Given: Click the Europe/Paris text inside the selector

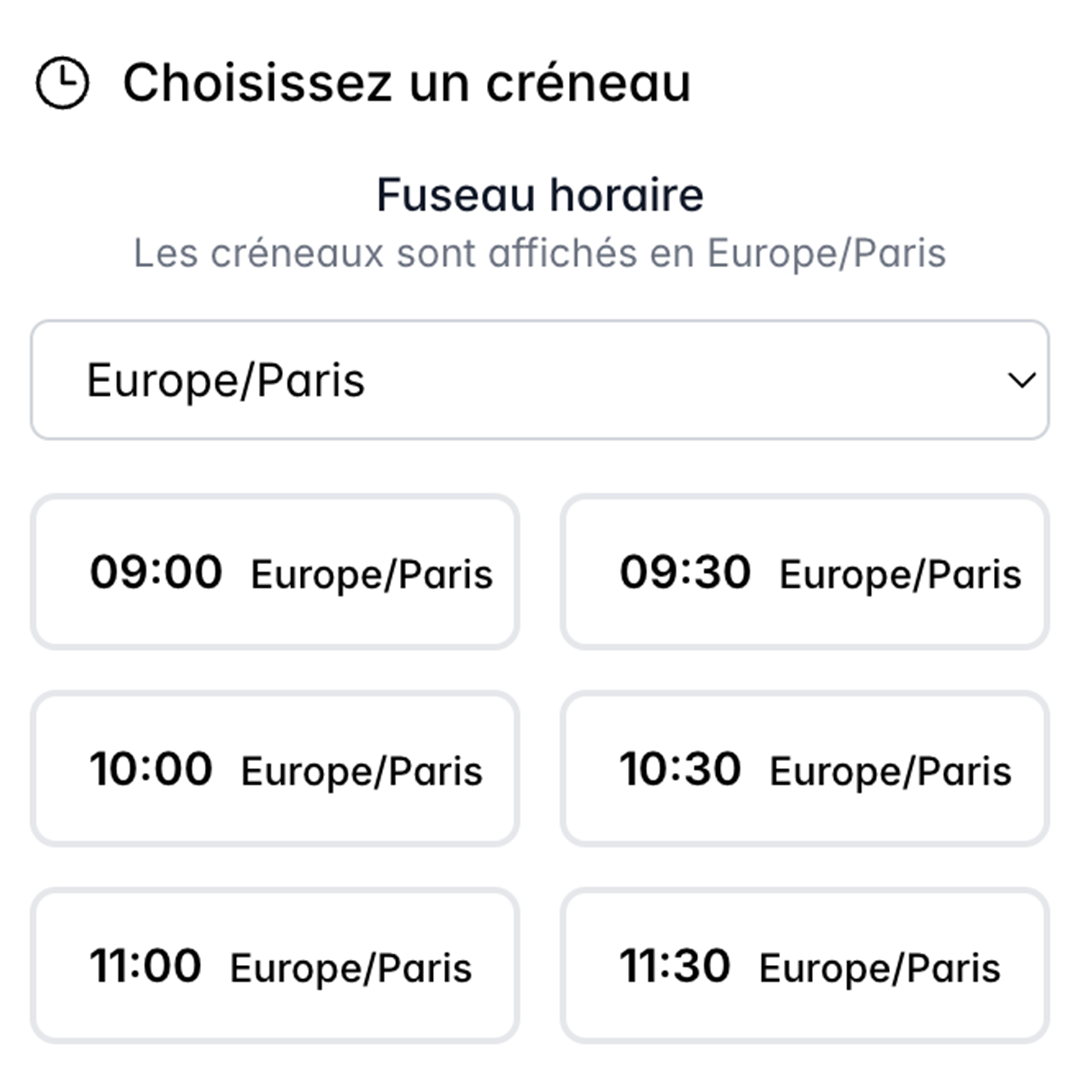Looking at the screenshot, I should (227, 380).
